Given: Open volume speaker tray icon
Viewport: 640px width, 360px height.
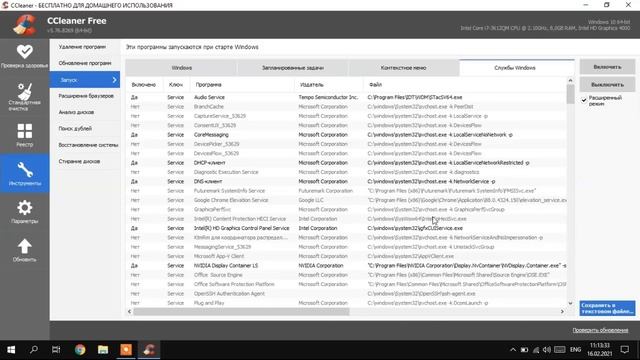Looking at the screenshot, I should pos(547,350).
